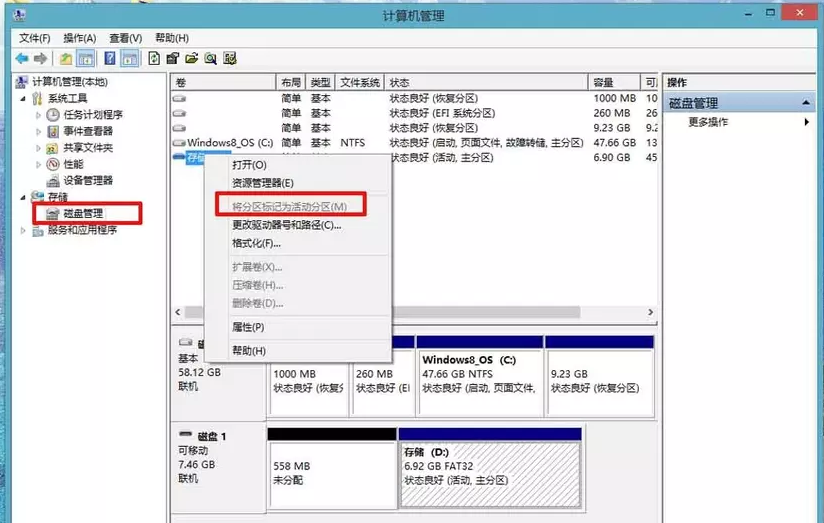The height and width of the screenshot is (523, 824).
Task: Select the Windows8_OS (C:) partition block
Action: [479, 376]
